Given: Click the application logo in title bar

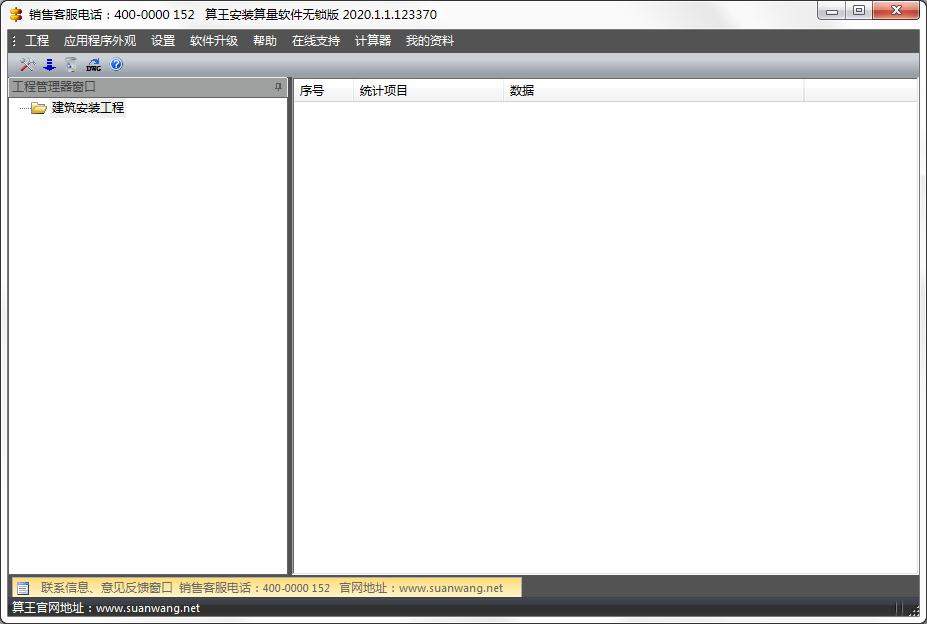Looking at the screenshot, I should (x=16, y=14).
